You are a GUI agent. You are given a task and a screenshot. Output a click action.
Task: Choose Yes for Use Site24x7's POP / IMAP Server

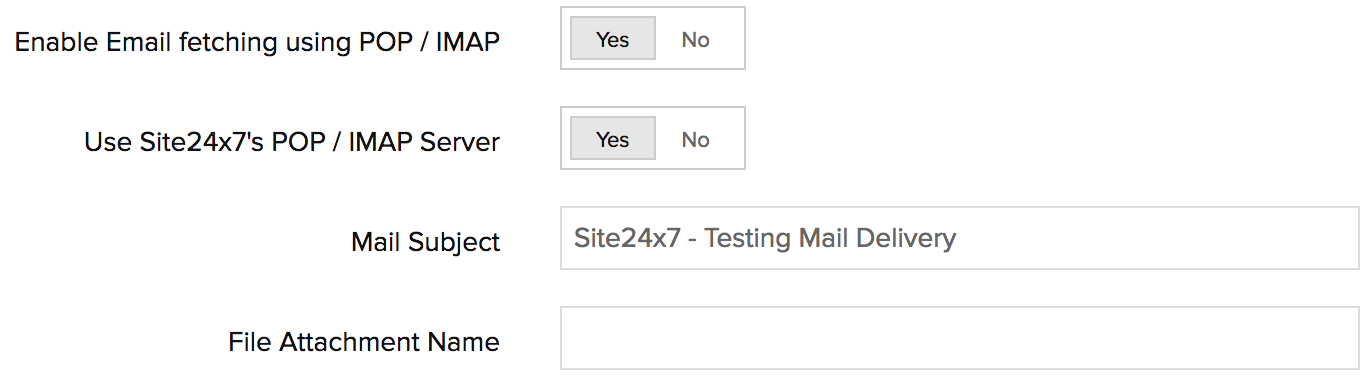[x=613, y=139]
